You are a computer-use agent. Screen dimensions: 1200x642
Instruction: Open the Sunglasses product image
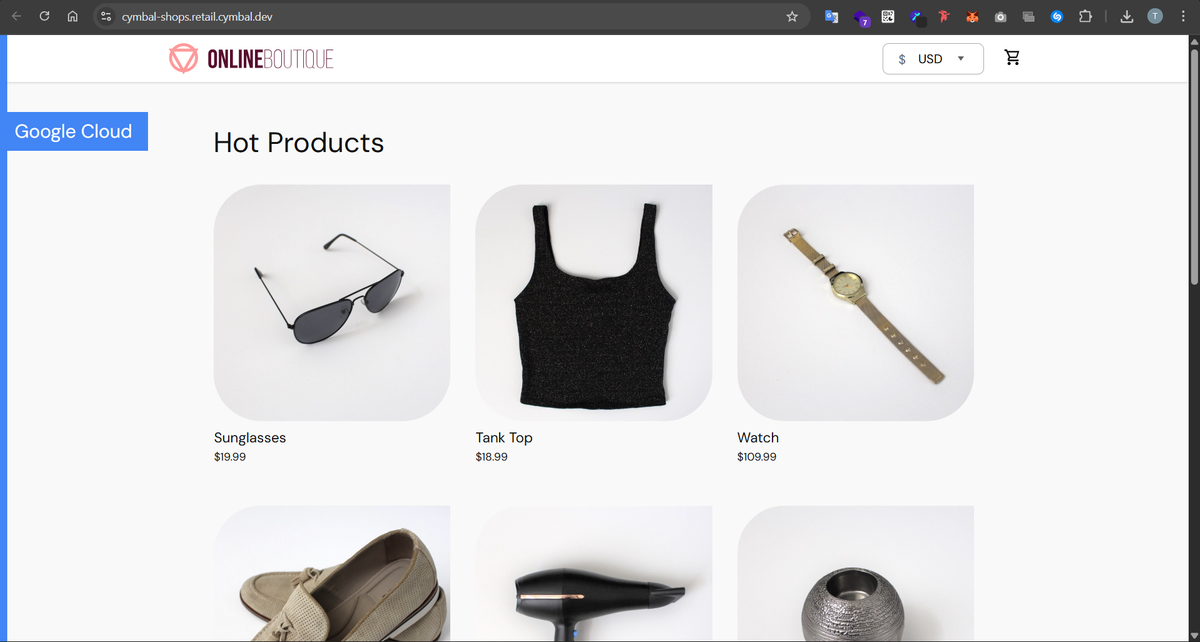click(332, 302)
